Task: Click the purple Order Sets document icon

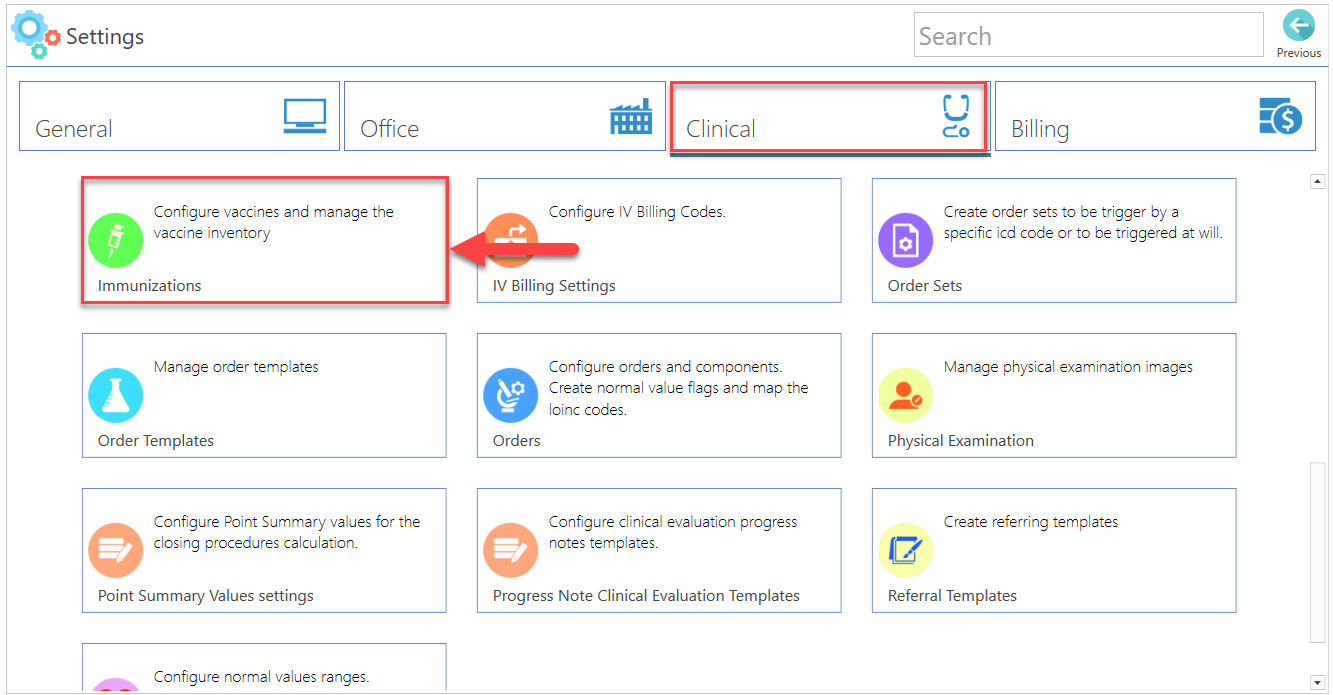Action: coord(906,240)
